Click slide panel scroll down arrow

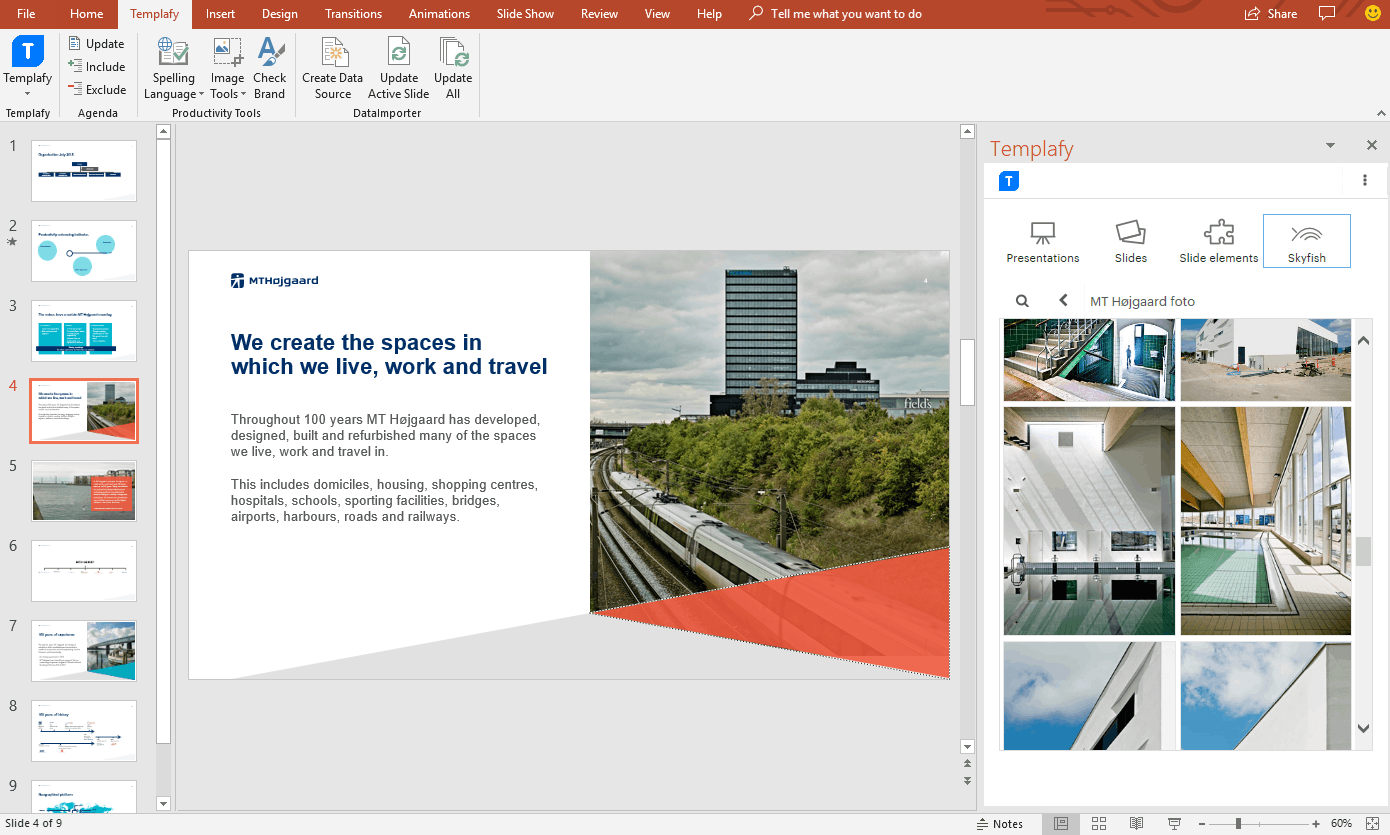164,803
